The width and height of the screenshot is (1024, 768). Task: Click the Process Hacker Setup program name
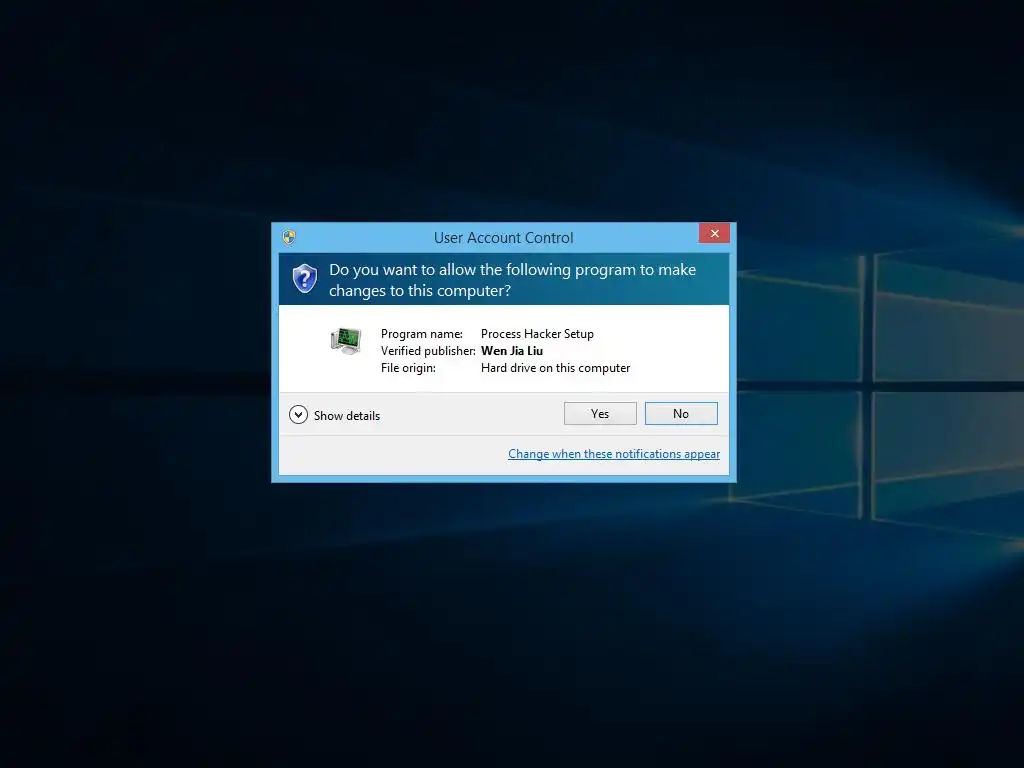537,334
